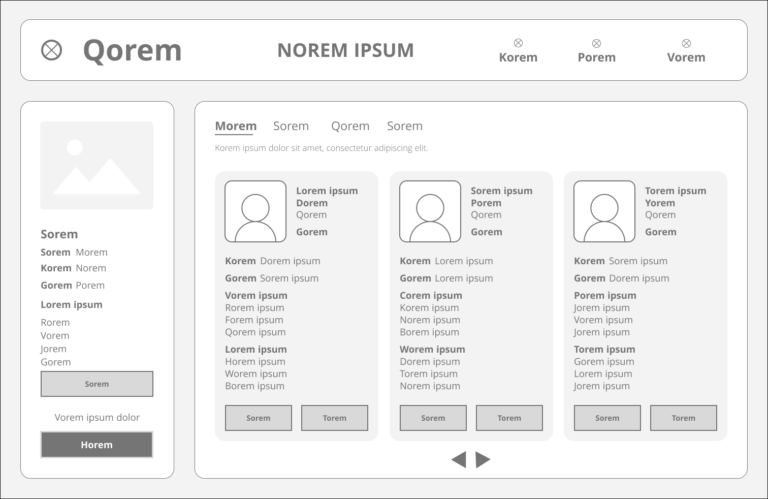This screenshot has width=768, height=499.
Task: Click the Qorem brand title
Action: point(132,50)
